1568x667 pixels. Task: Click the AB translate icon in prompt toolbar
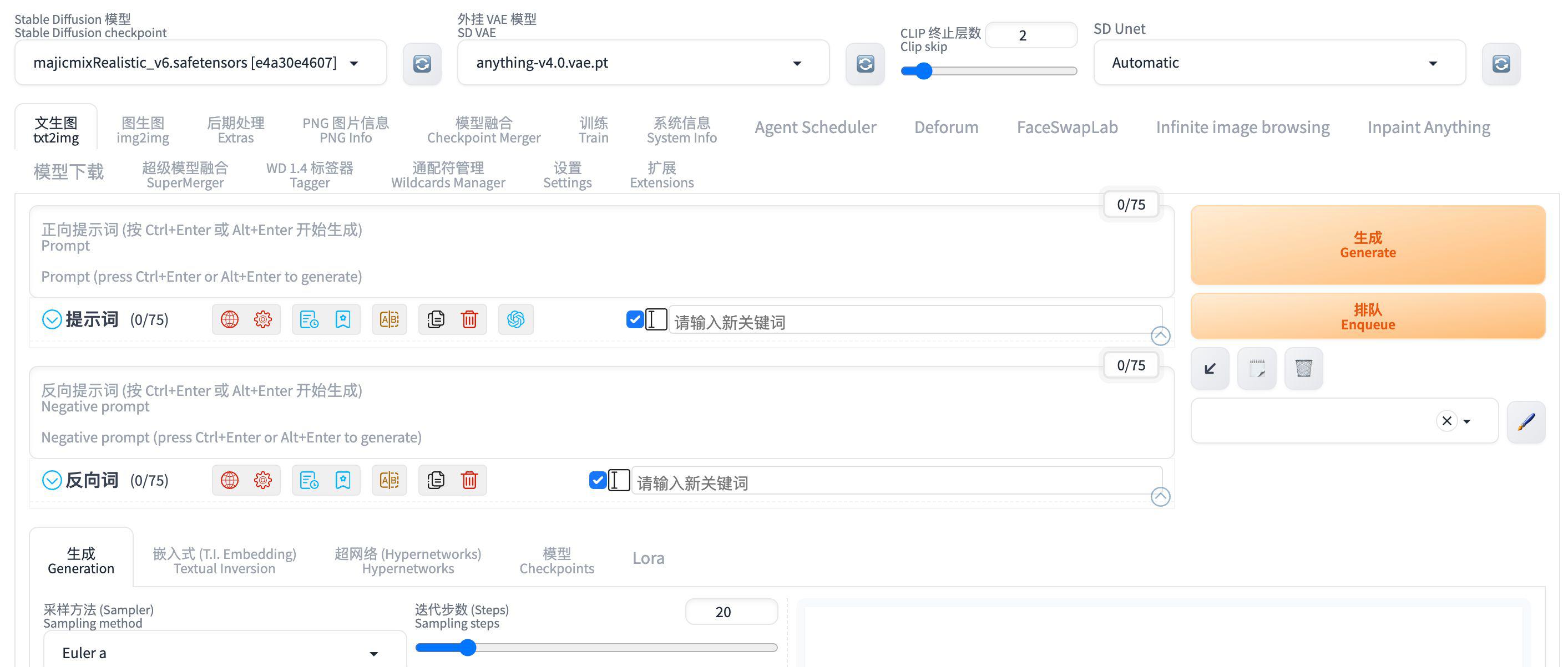(389, 319)
